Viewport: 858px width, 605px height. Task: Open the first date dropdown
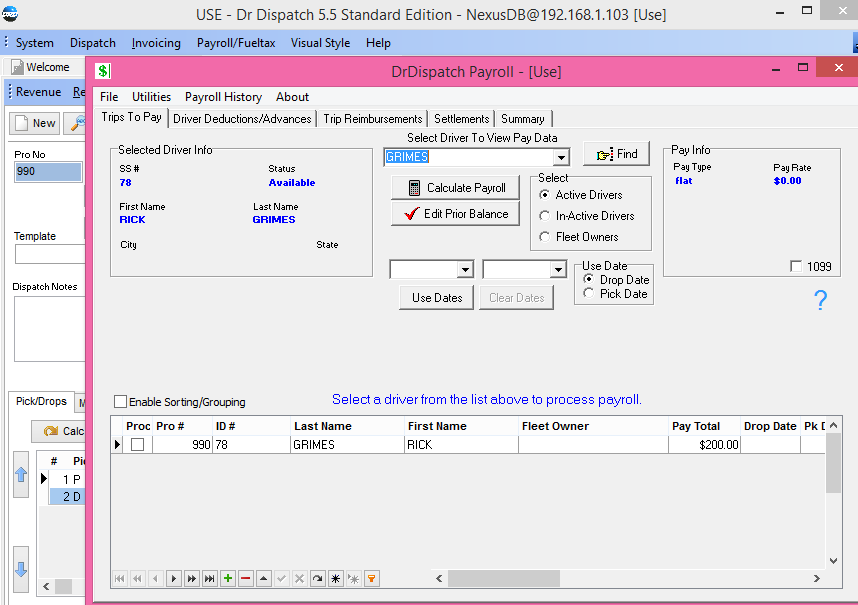coord(465,269)
